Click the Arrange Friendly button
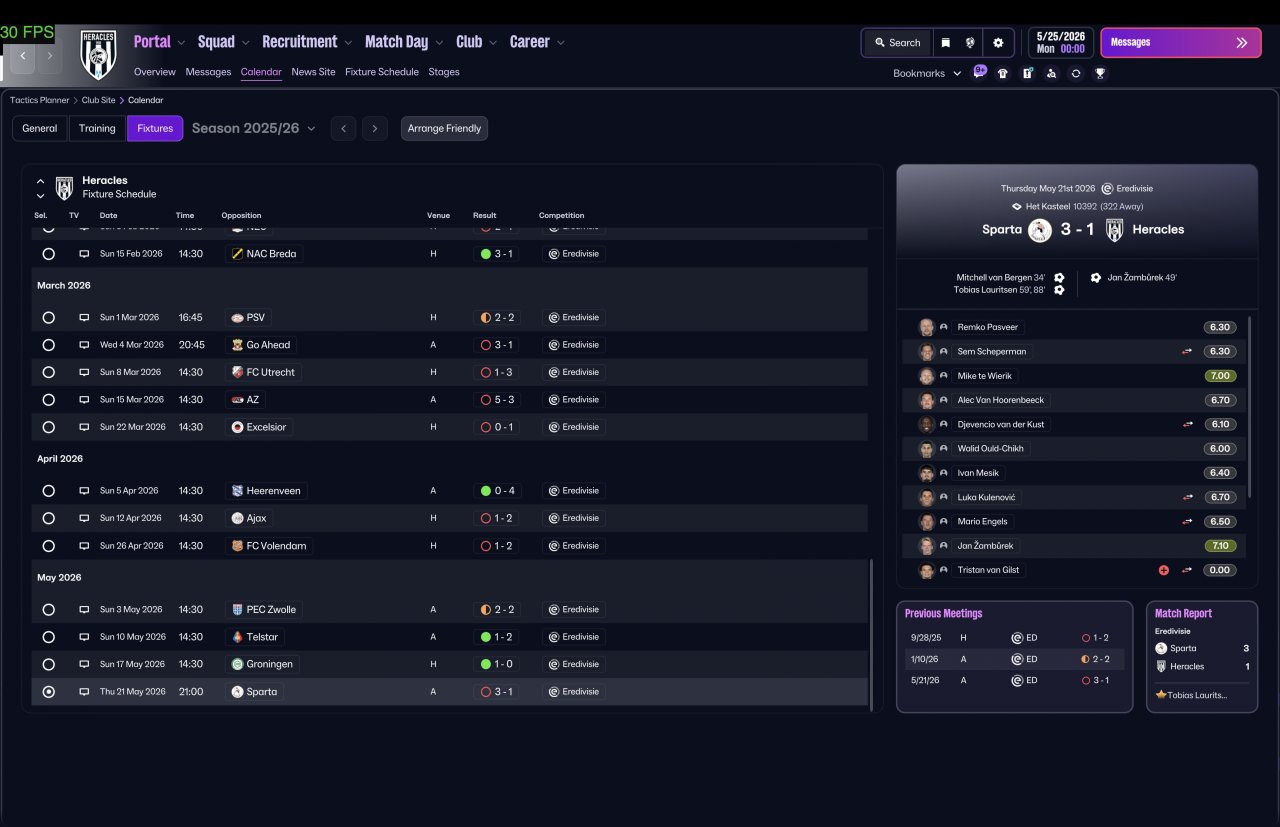1280x827 pixels. click(x=444, y=128)
